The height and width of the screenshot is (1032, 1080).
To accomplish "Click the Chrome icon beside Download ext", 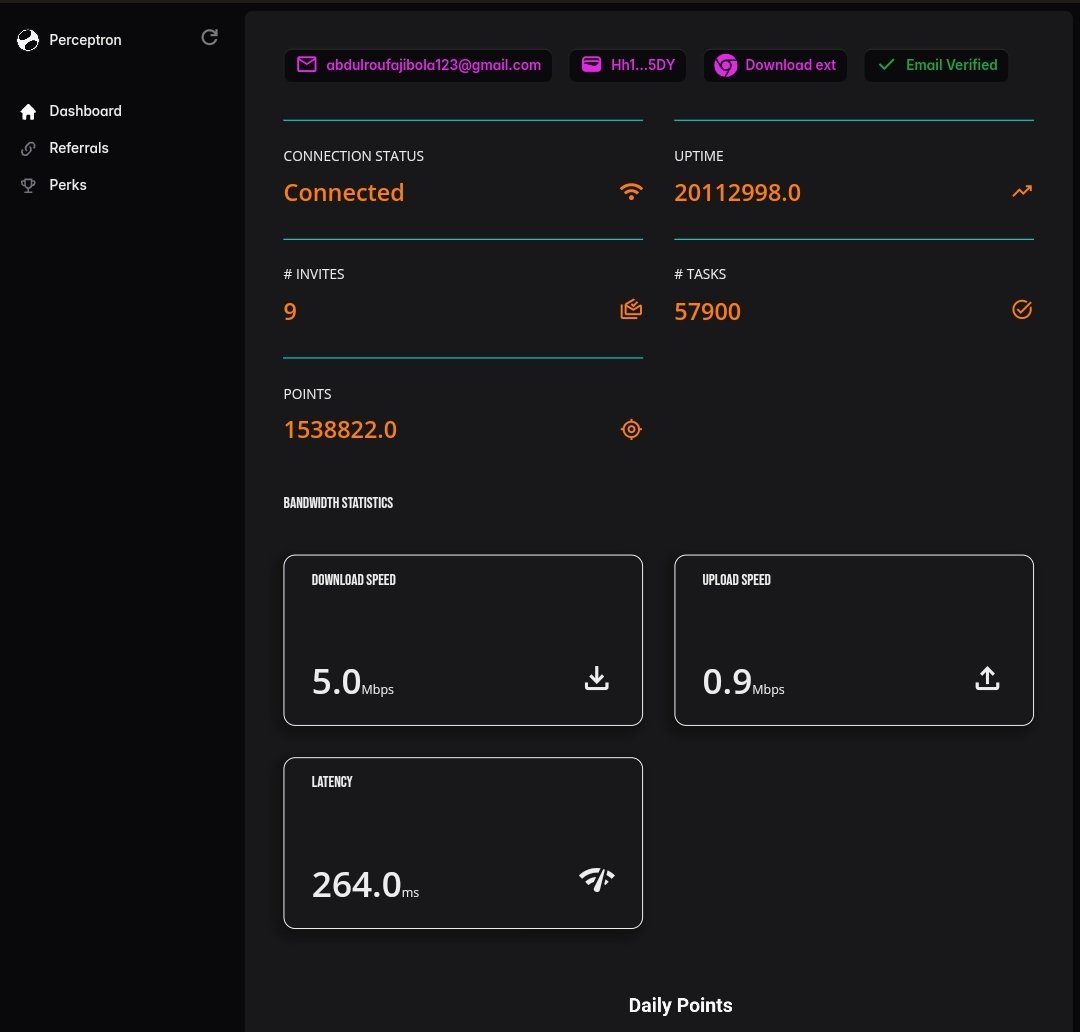I will click(x=725, y=65).
